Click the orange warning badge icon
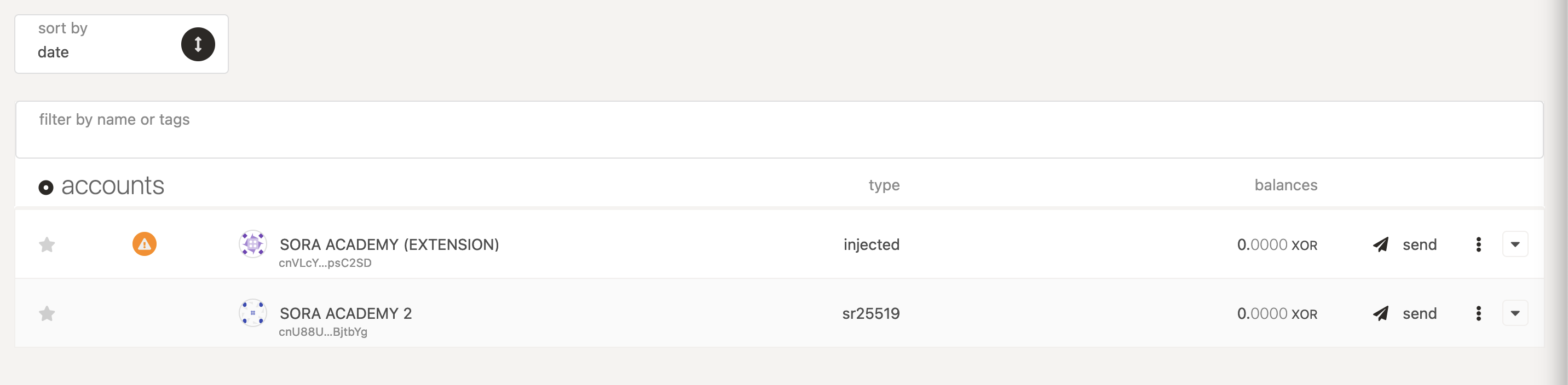Image resolution: width=1568 pixels, height=385 pixels. pyautogui.click(x=144, y=244)
